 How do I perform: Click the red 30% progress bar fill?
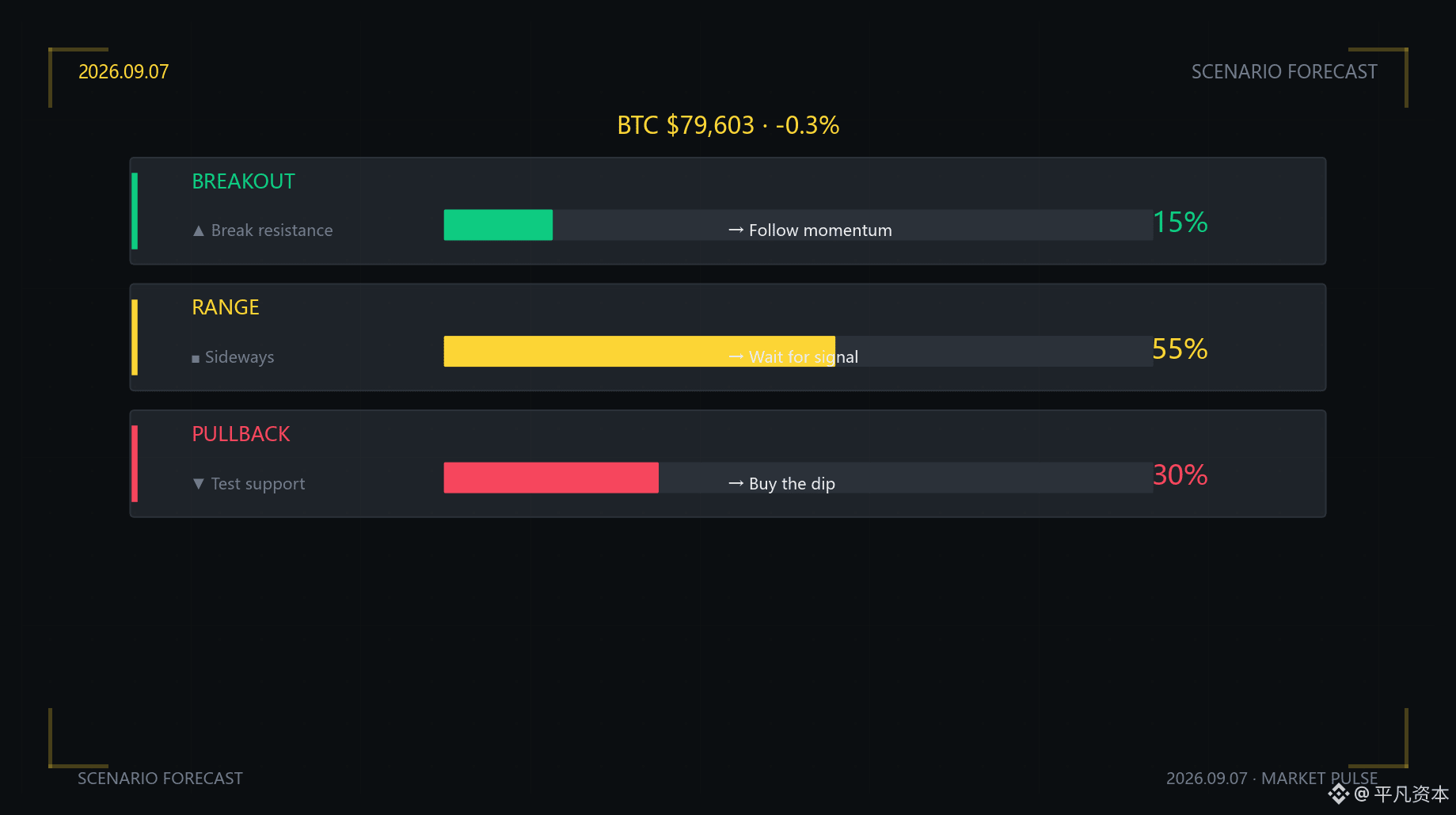coord(551,478)
